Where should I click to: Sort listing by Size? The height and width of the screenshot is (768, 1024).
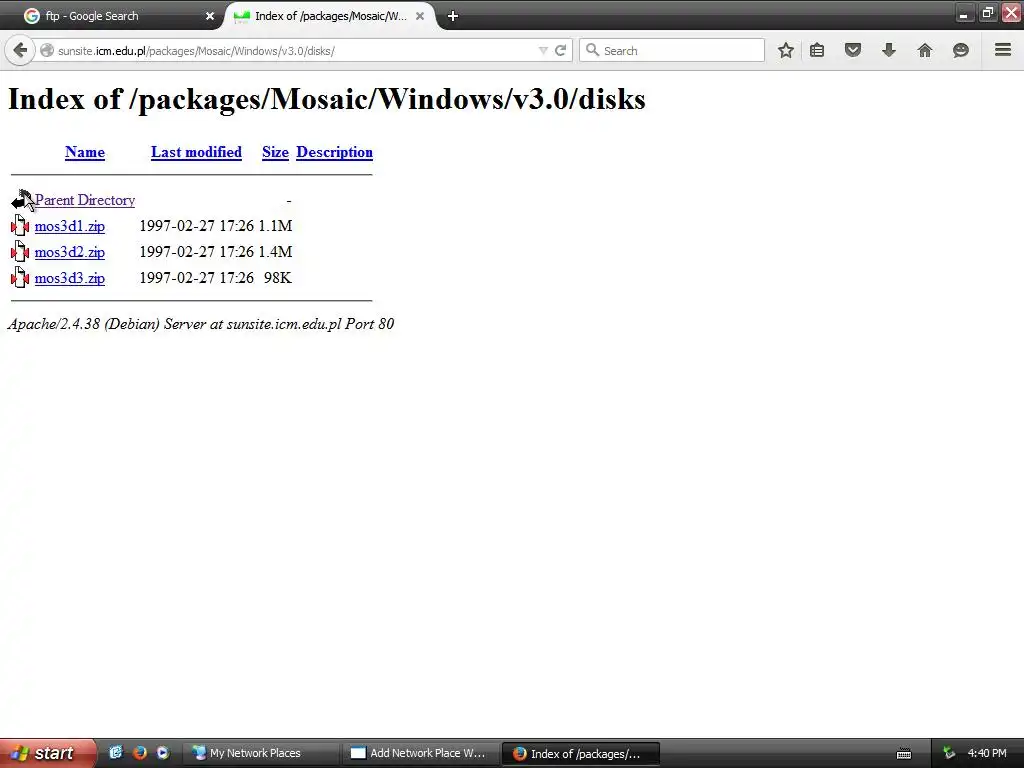click(275, 152)
